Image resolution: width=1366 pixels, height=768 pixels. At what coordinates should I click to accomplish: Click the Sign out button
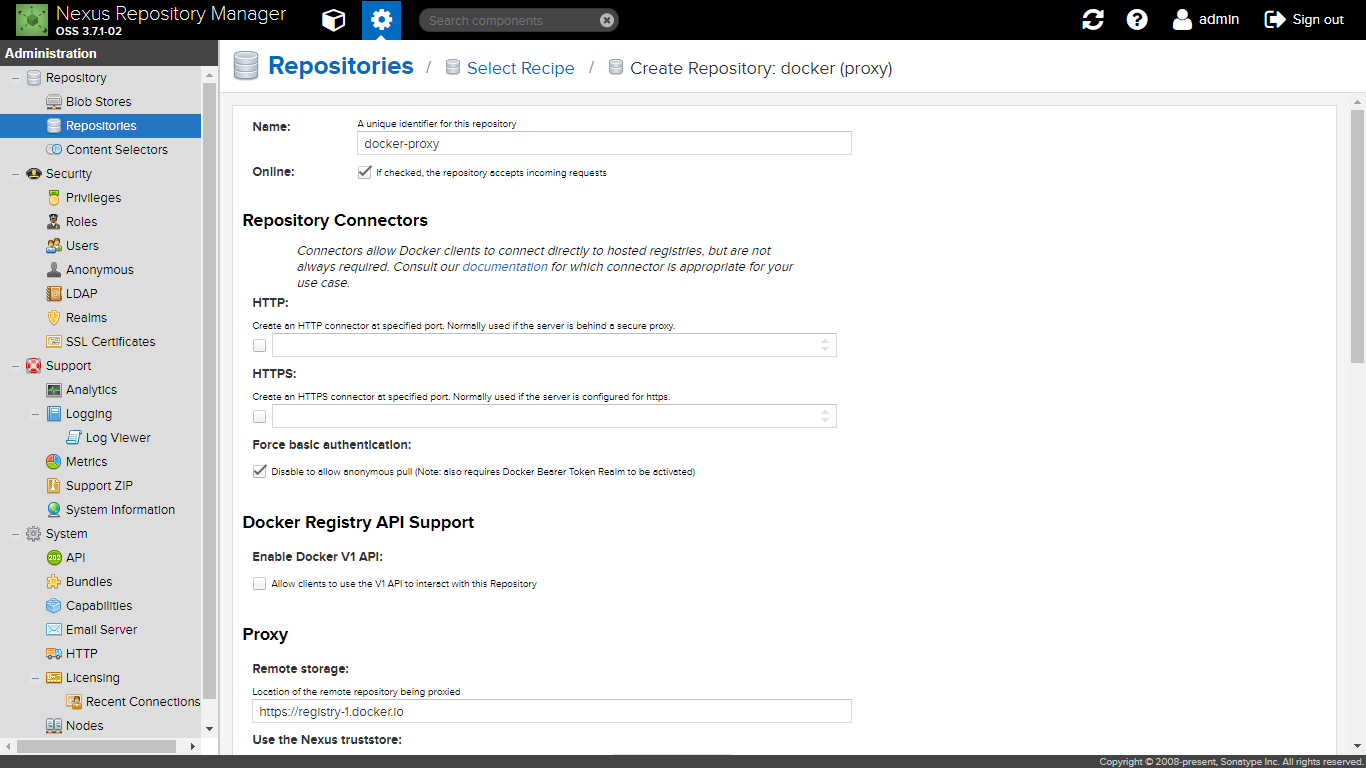1304,20
